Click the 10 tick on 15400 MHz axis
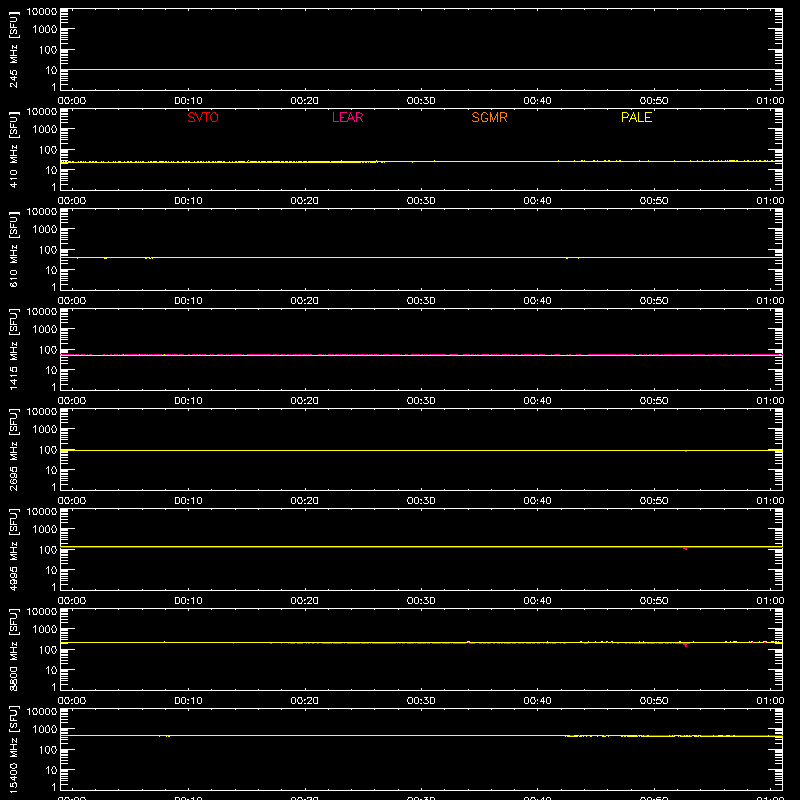 point(52,770)
